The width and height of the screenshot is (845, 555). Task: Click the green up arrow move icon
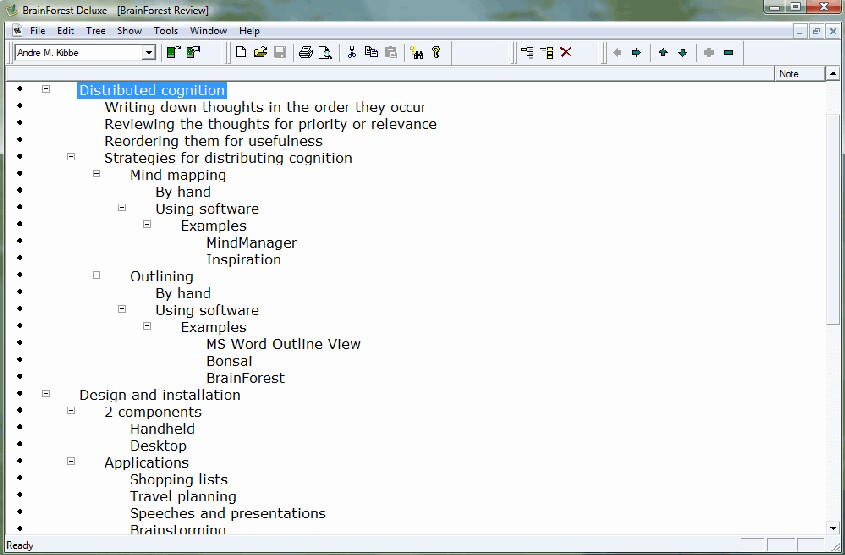point(662,52)
